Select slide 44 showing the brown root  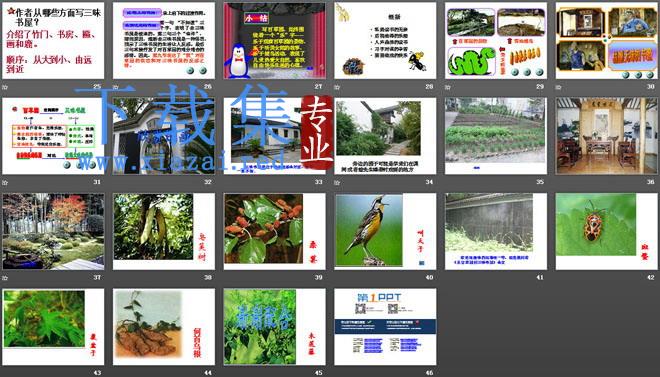point(164,327)
